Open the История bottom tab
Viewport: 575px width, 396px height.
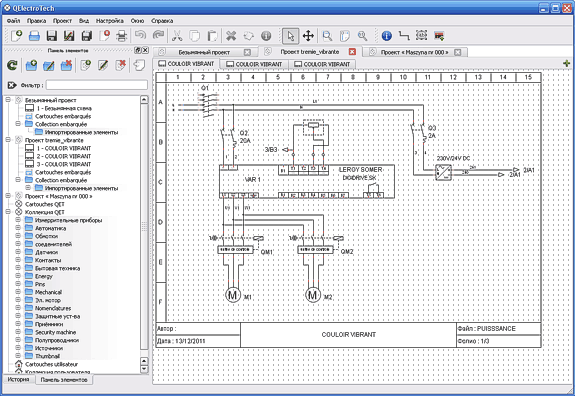click(x=18, y=379)
